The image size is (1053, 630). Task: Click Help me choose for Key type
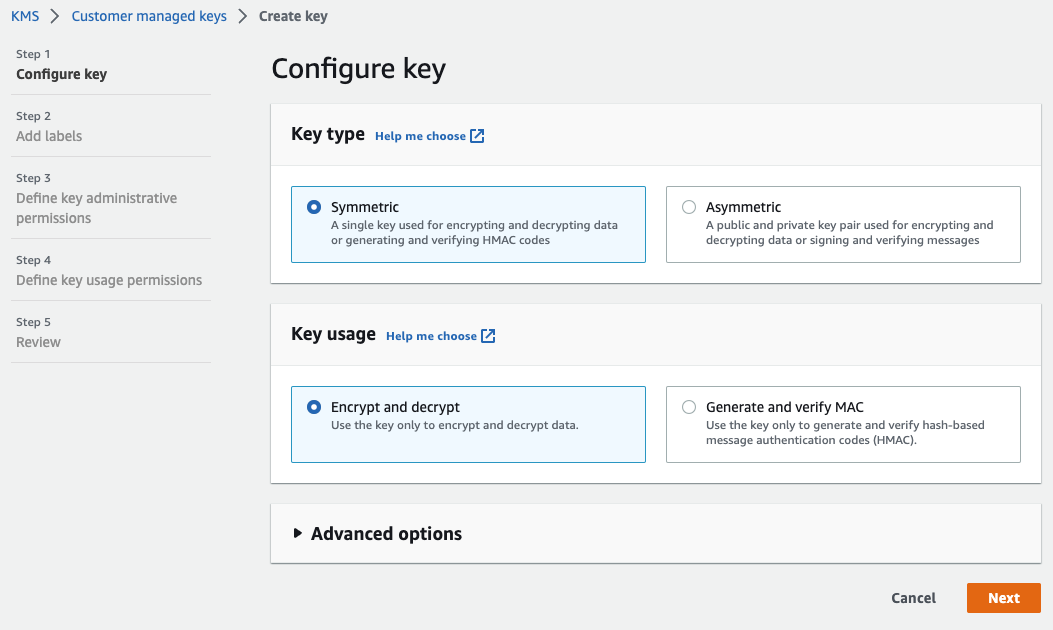(420, 136)
